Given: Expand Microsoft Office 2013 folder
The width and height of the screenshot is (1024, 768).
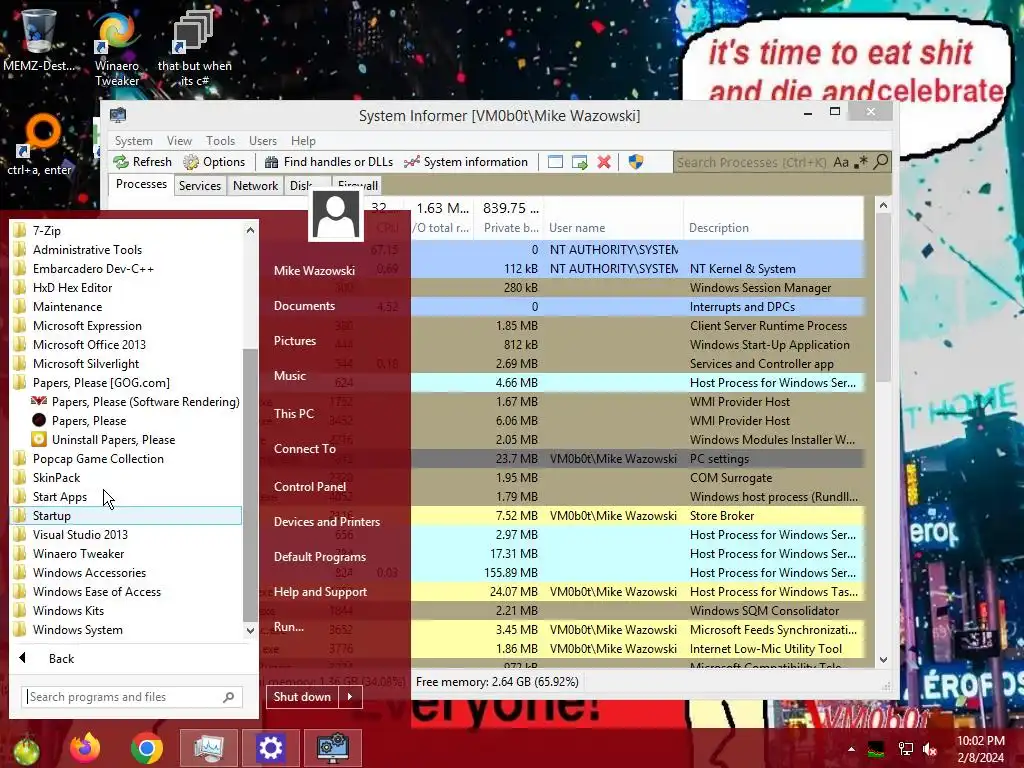Looking at the screenshot, I should pyautogui.click(x=126, y=344).
